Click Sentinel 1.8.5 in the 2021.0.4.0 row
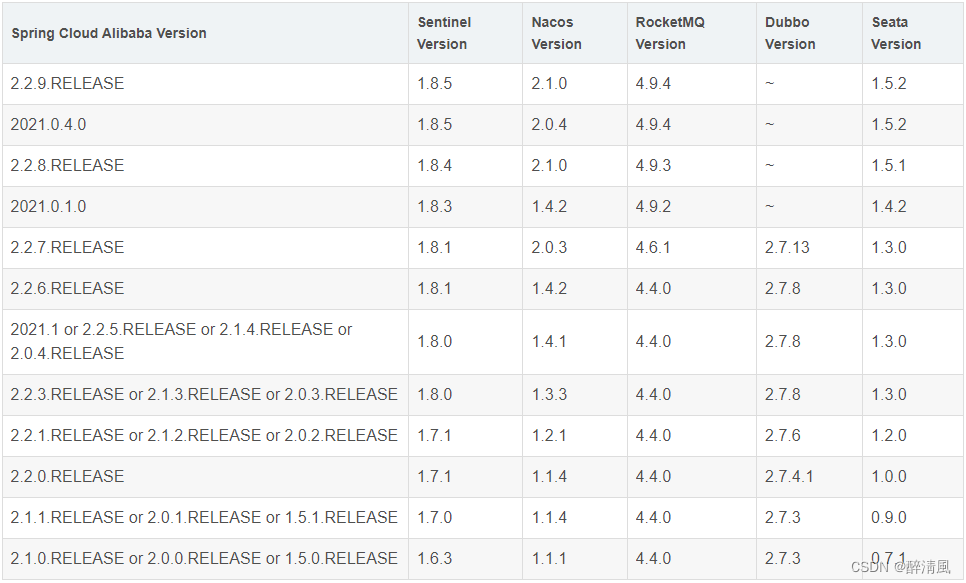Screen dimensions: 966x583 pyautogui.click(x=434, y=124)
